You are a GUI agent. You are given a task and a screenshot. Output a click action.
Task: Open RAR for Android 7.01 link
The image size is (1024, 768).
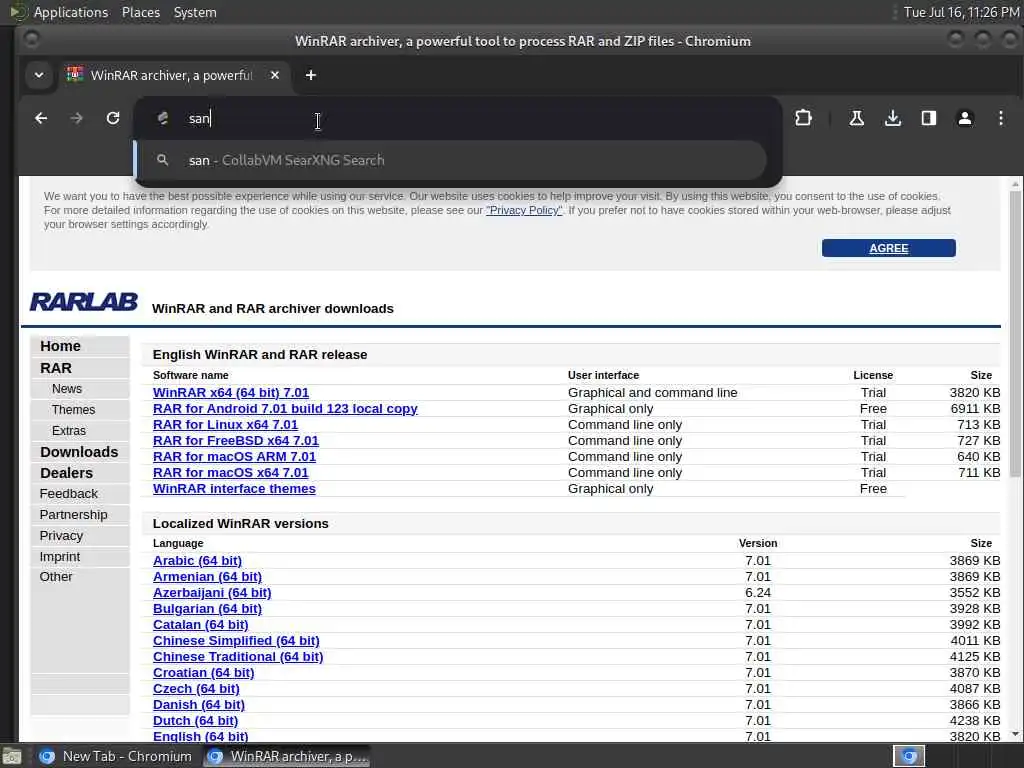click(285, 409)
